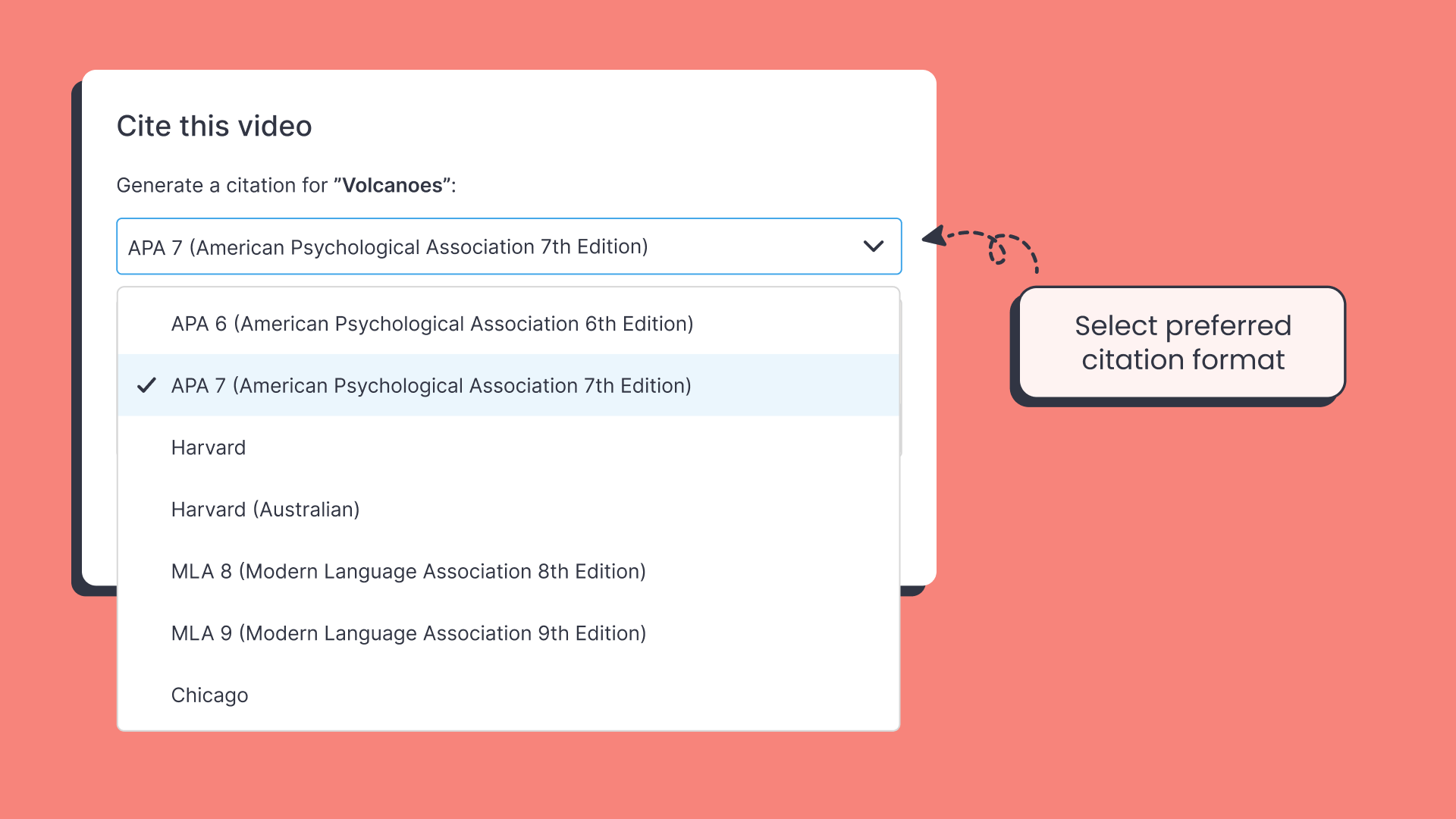Select MLA 8 (Modern Language Association)
This screenshot has height=819, width=1456.
408,571
